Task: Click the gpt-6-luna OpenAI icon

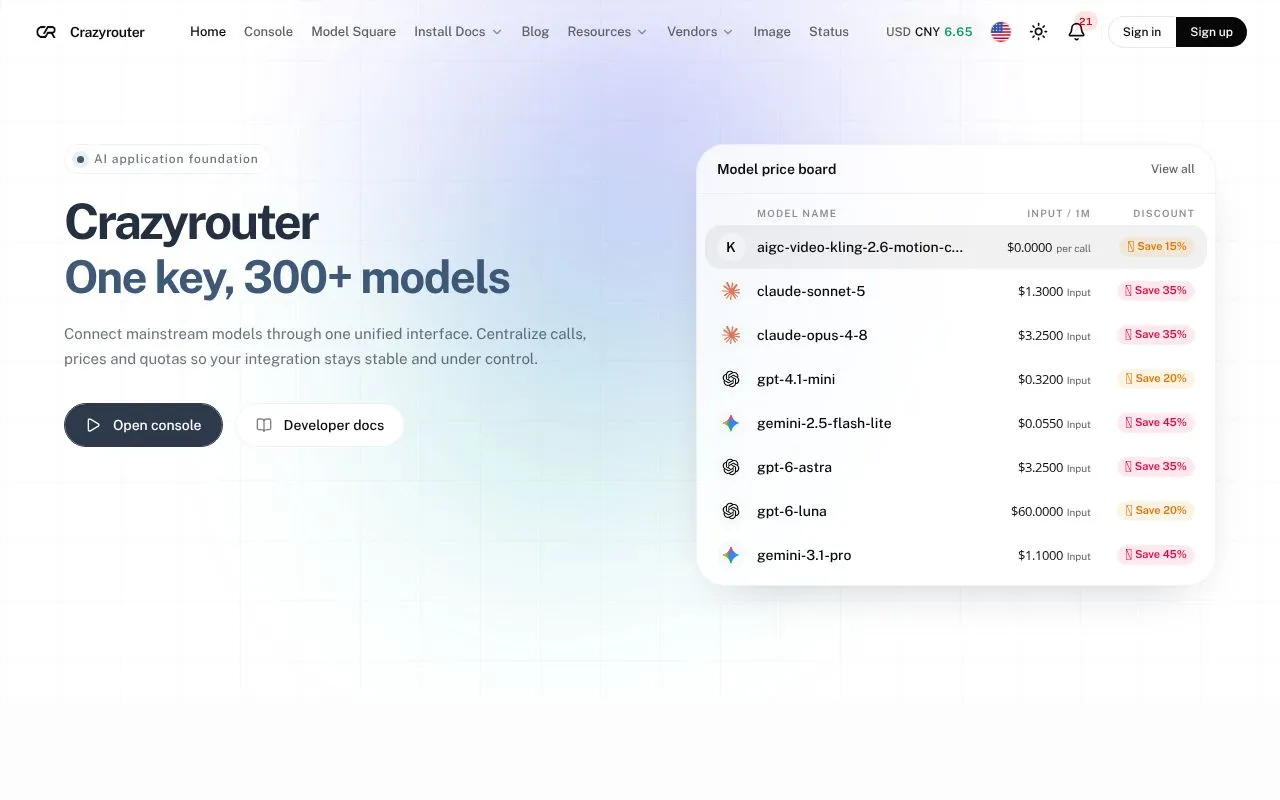Action: pyautogui.click(x=731, y=511)
